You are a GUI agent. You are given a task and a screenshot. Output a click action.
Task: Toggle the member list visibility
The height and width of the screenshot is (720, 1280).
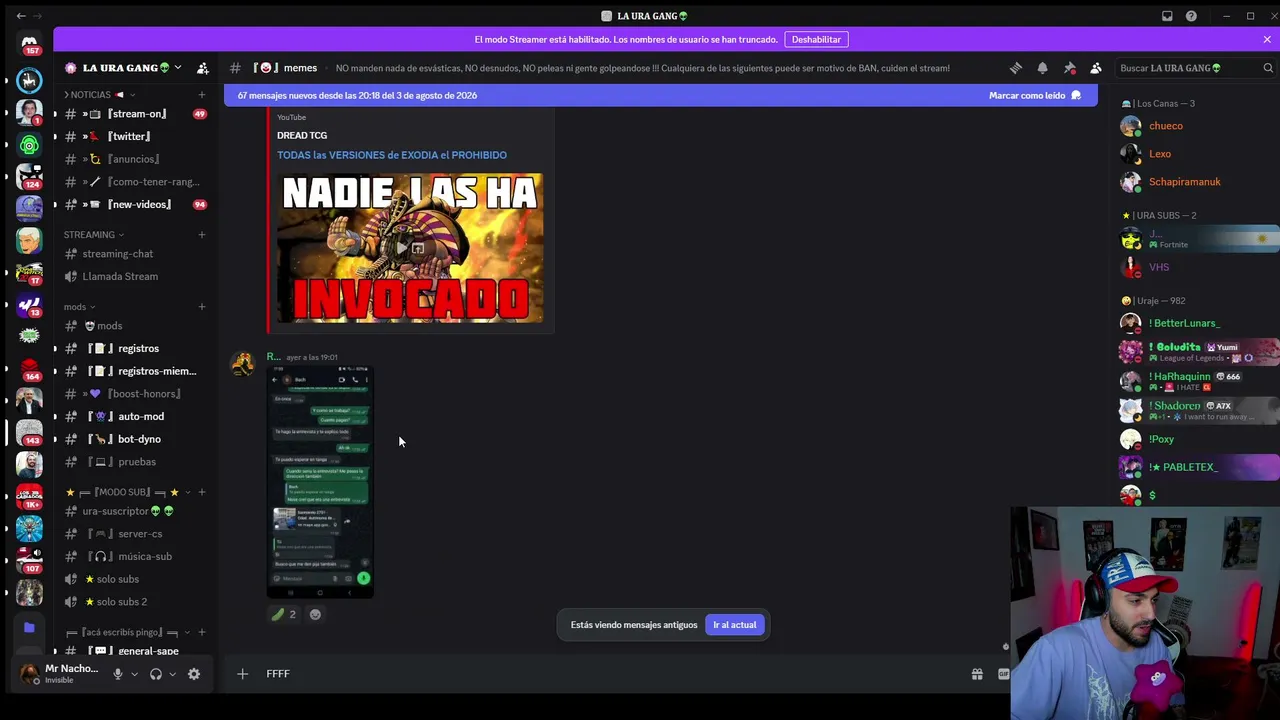click(x=1096, y=68)
